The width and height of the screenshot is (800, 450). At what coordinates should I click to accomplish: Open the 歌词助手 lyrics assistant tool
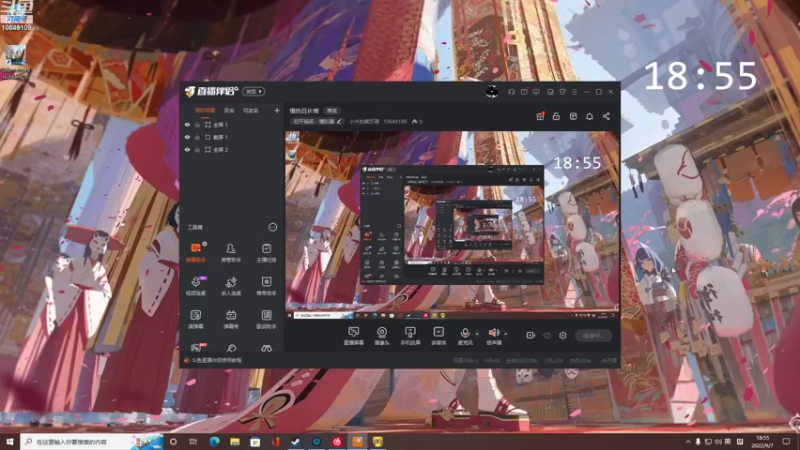(x=266, y=319)
